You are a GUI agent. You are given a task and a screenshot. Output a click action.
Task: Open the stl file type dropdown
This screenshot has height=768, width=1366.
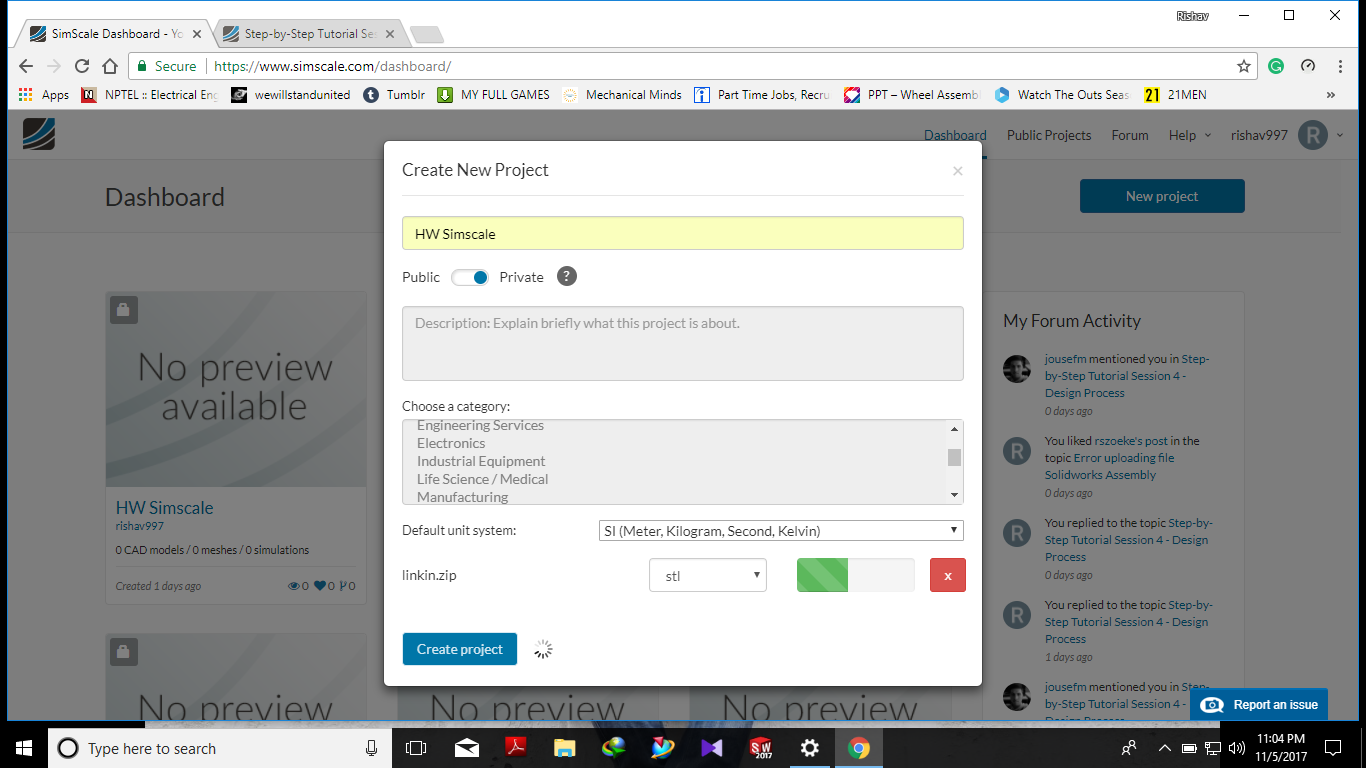pyautogui.click(x=708, y=575)
